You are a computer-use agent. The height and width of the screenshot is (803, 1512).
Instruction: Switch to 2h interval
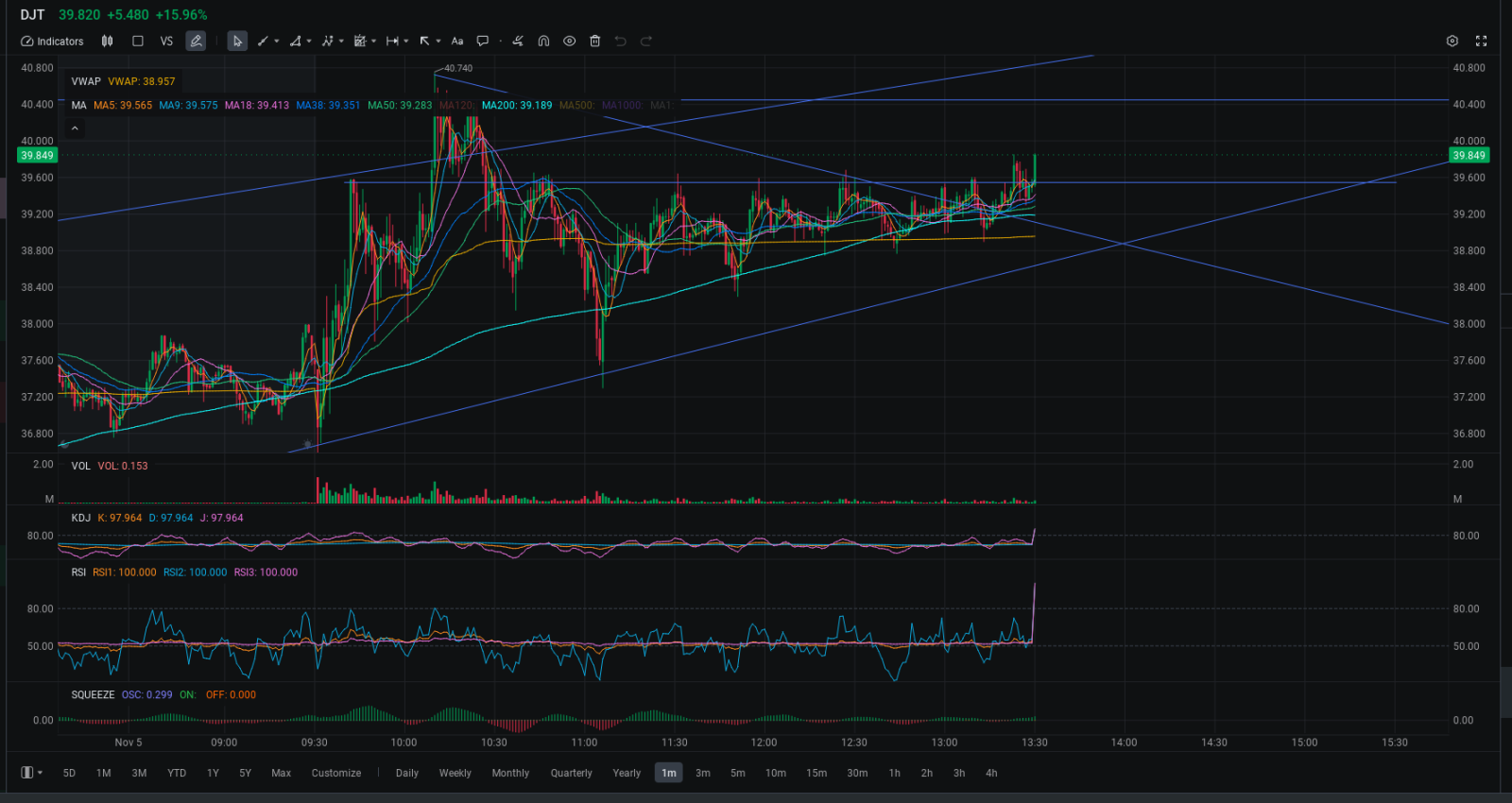[927, 773]
